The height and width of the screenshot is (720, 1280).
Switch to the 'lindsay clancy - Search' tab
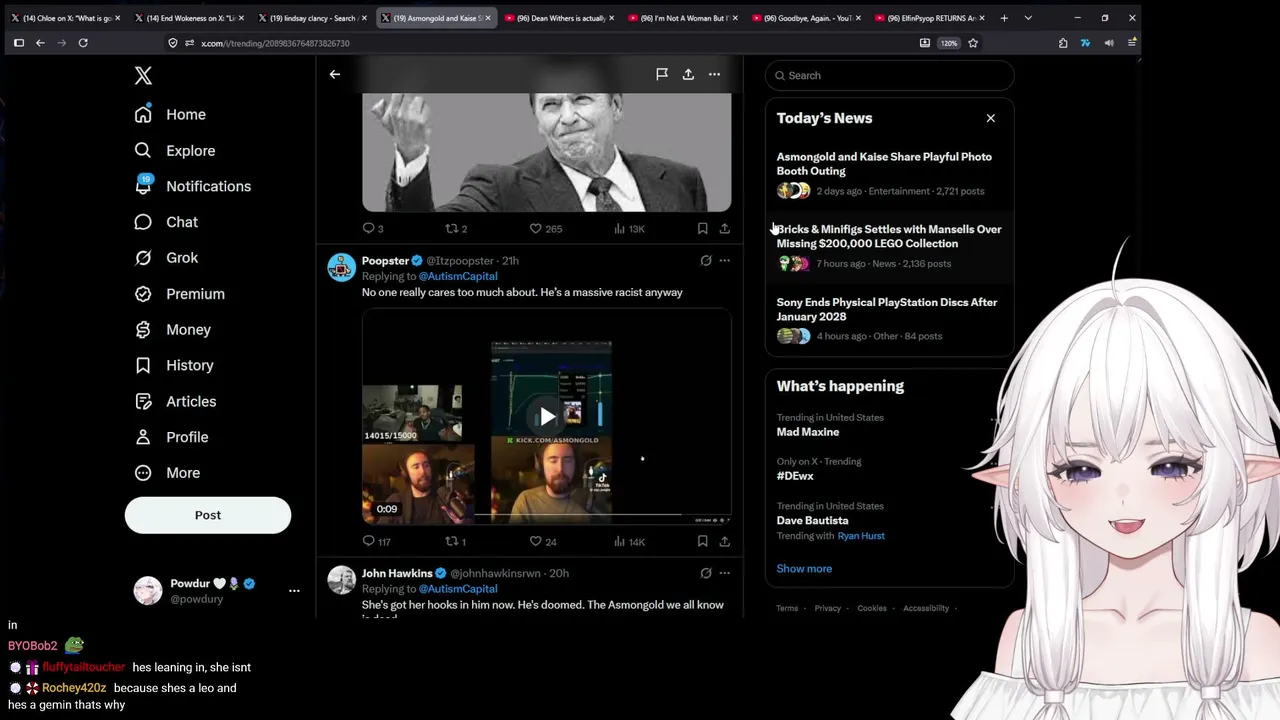tap(311, 18)
